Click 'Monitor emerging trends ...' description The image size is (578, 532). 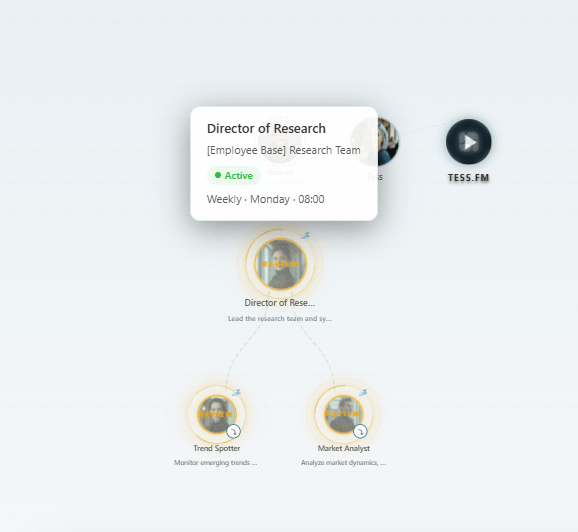[216, 463]
